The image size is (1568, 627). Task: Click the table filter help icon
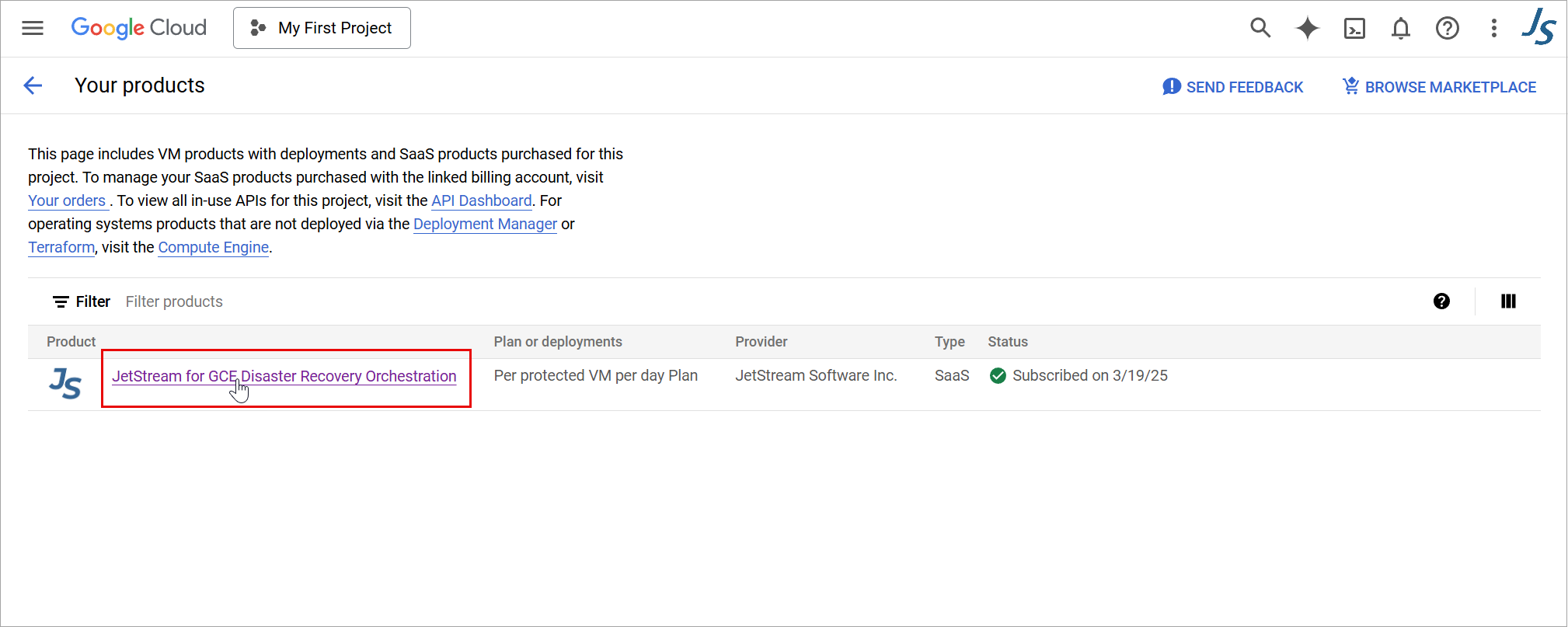coord(1441,301)
